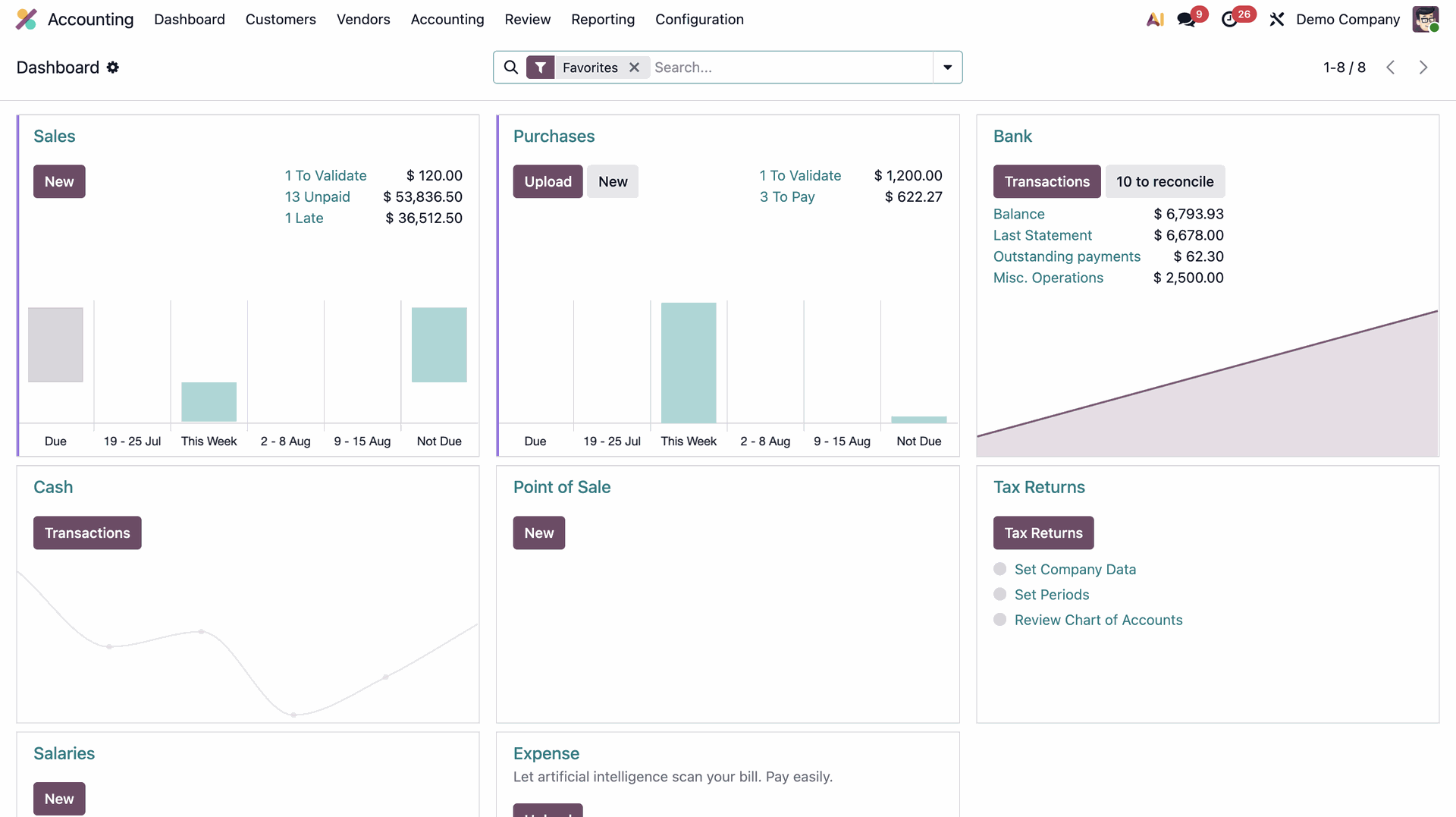This screenshot has width=1456, height=817.
Task: Open the Bank Balance link
Action: pos(1018,214)
